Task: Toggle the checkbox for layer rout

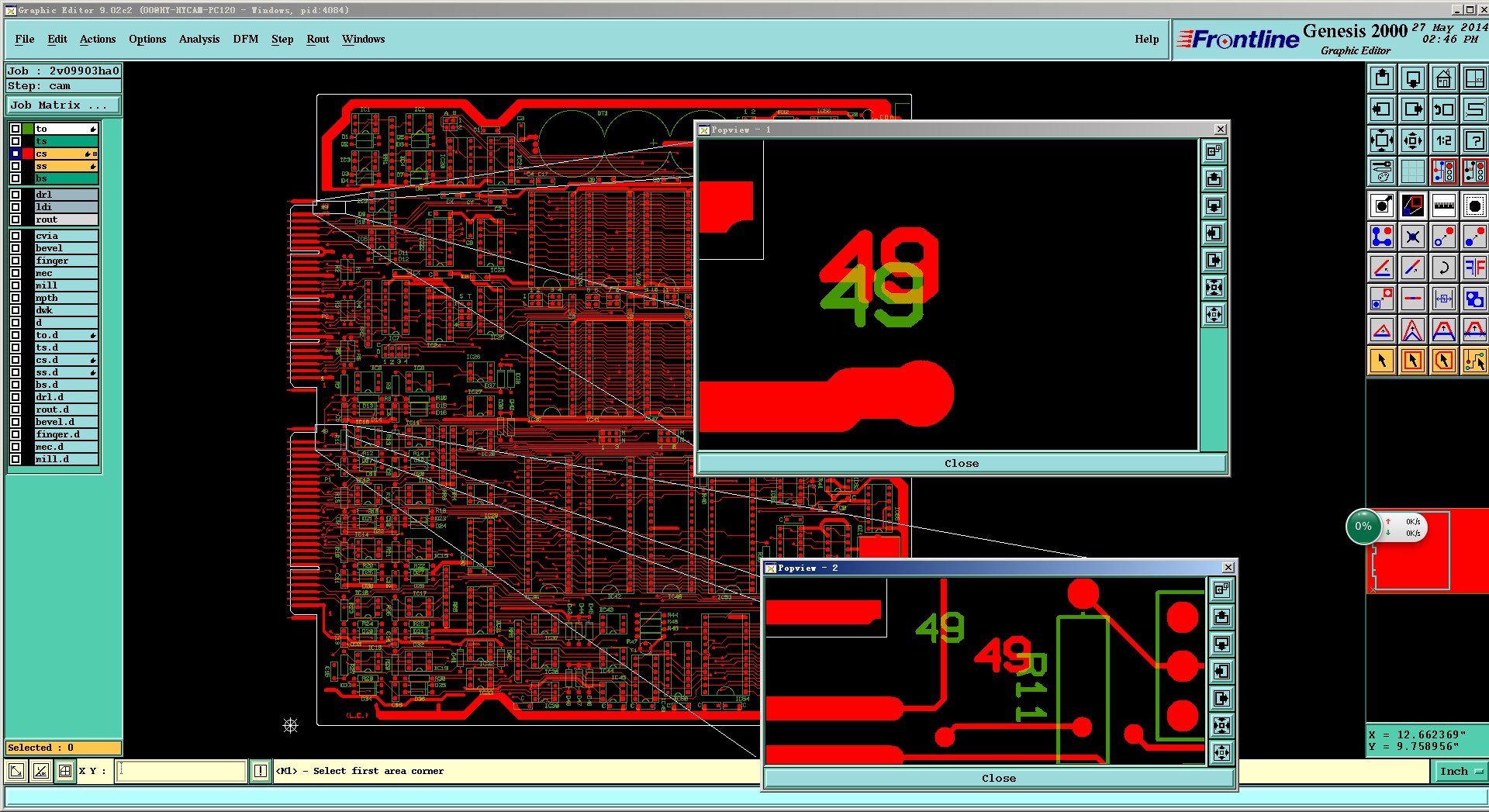Action: [16, 219]
